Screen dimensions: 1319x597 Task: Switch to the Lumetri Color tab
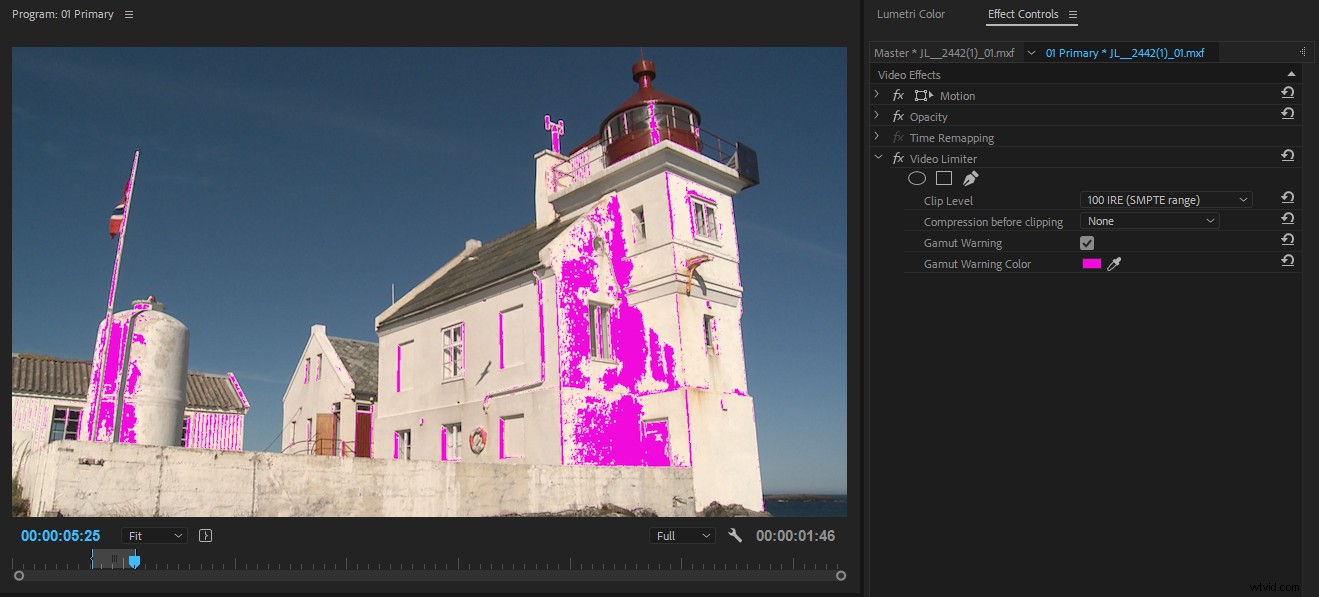pyautogui.click(x=911, y=14)
